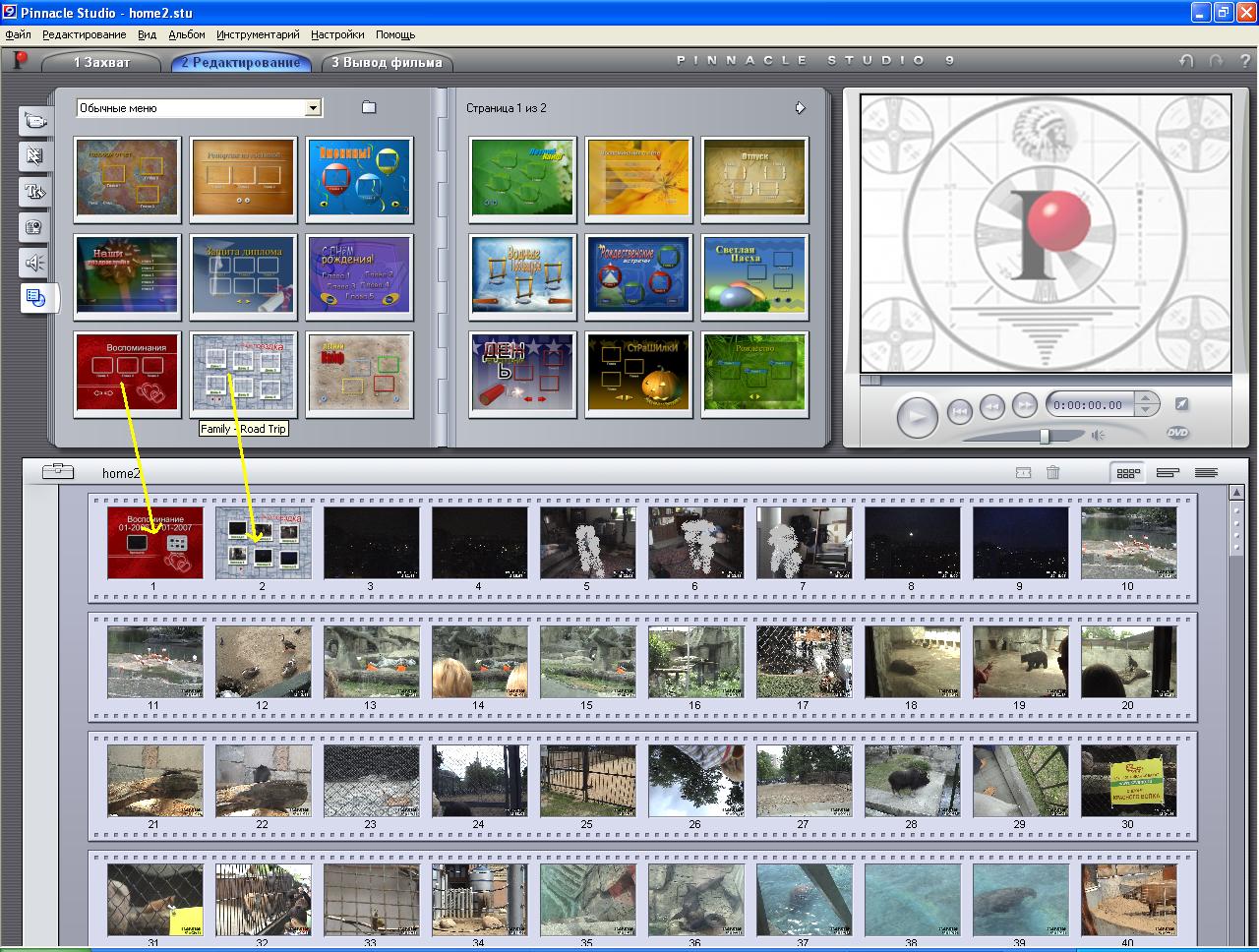1259x952 pixels.
Task: Select storyboard clip 1
Action: pyautogui.click(x=154, y=543)
